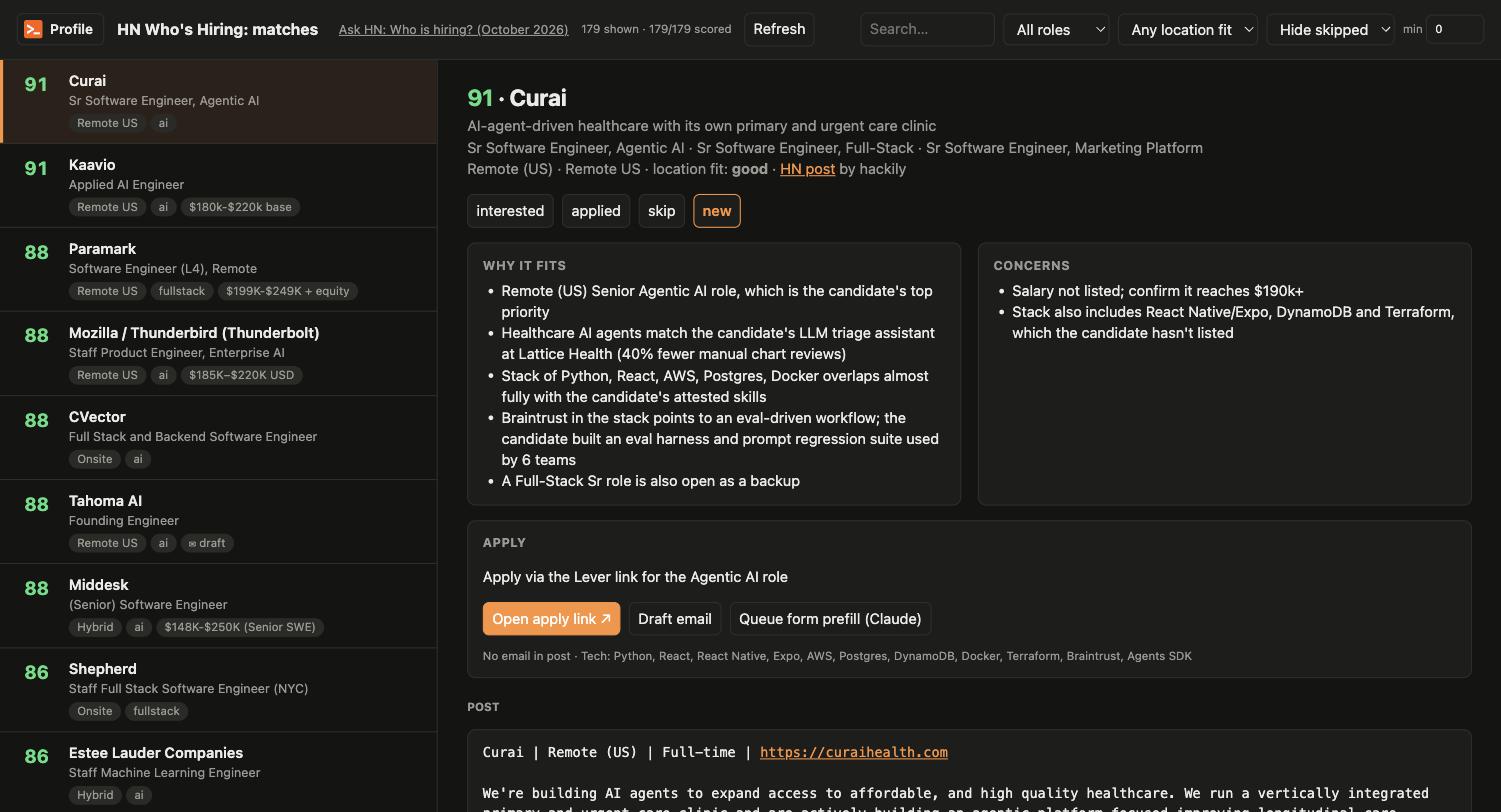Open the Ask HN: Who is hiring link
The image size is (1501, 812).
453,29
